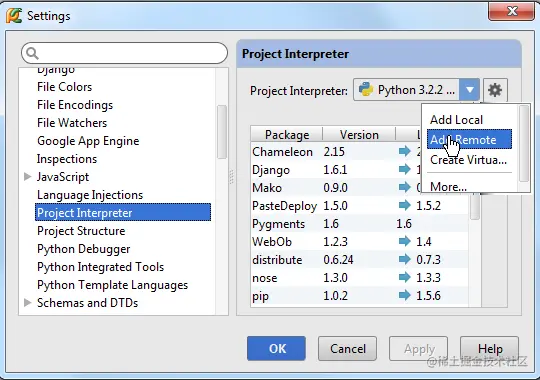Select Google App Engine settings

pyautogui.click(x=88, y=141)
